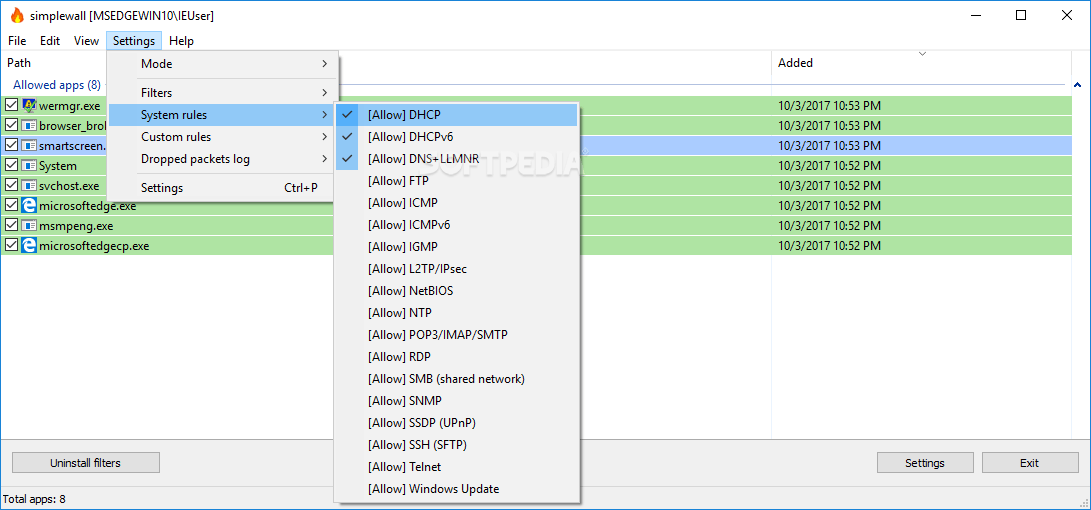Enable the [Allow] SSDP (UPnP) rule

[x=456, y=423]
